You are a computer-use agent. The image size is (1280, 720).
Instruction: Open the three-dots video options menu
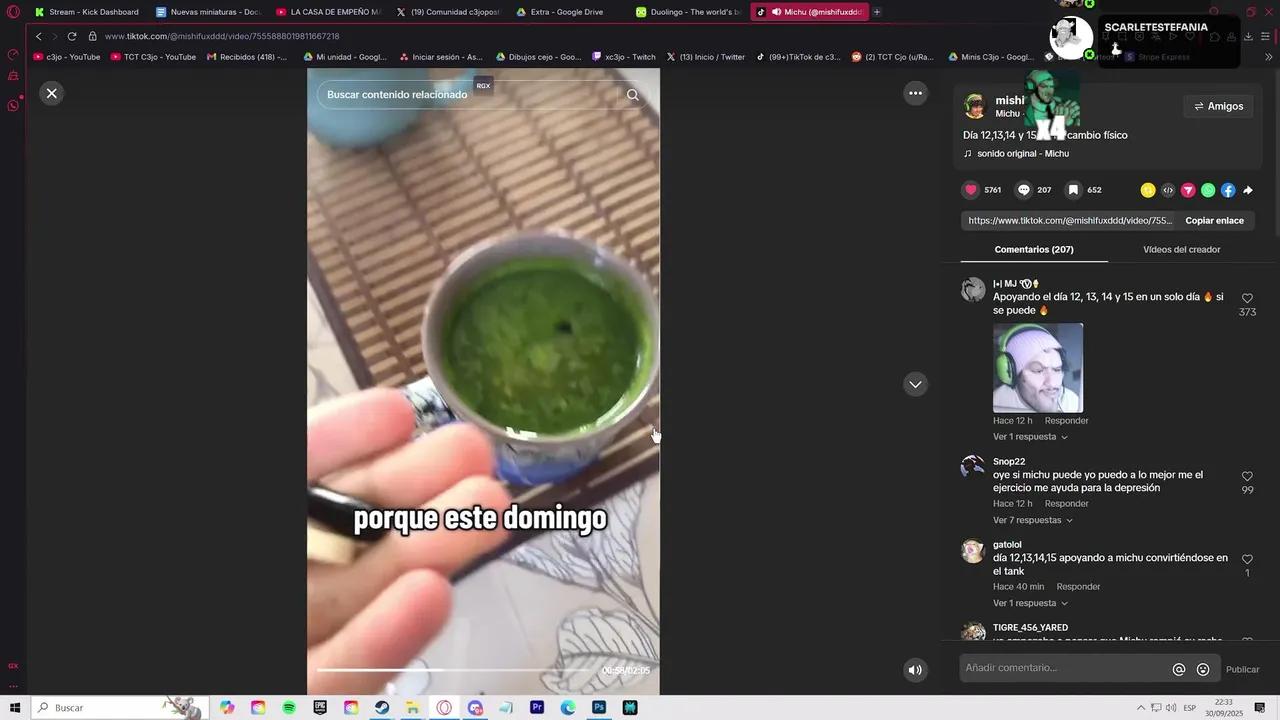[x=915, y=93]
